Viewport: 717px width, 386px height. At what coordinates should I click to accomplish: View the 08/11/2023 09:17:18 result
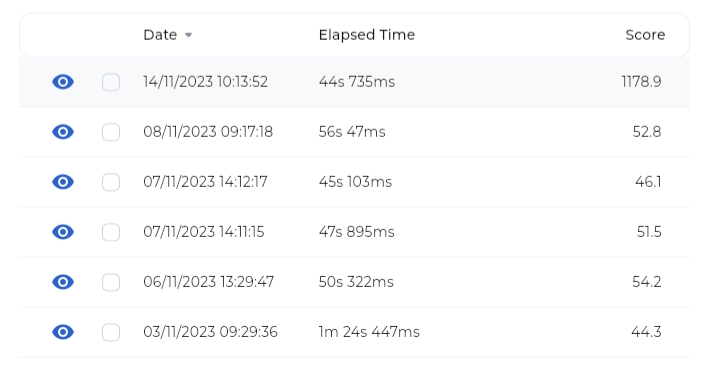(x=63, y=132)
